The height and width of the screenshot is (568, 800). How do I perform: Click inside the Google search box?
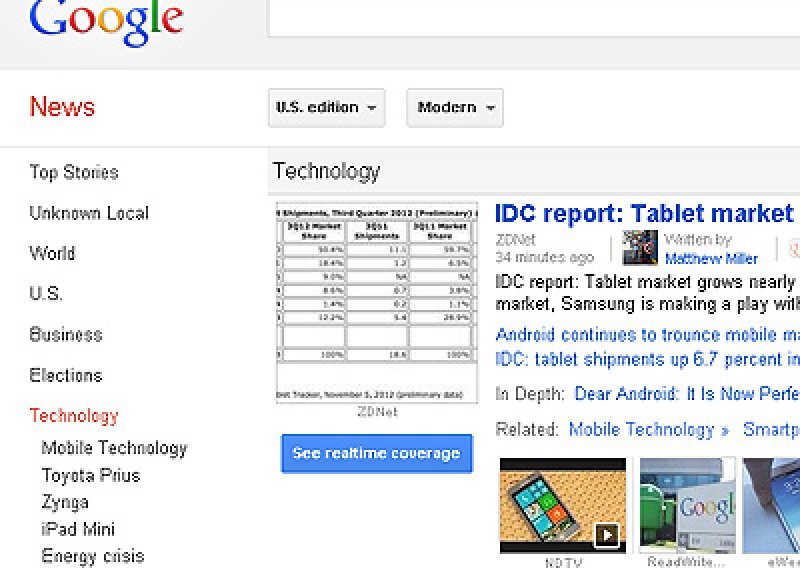coord(534,18)
